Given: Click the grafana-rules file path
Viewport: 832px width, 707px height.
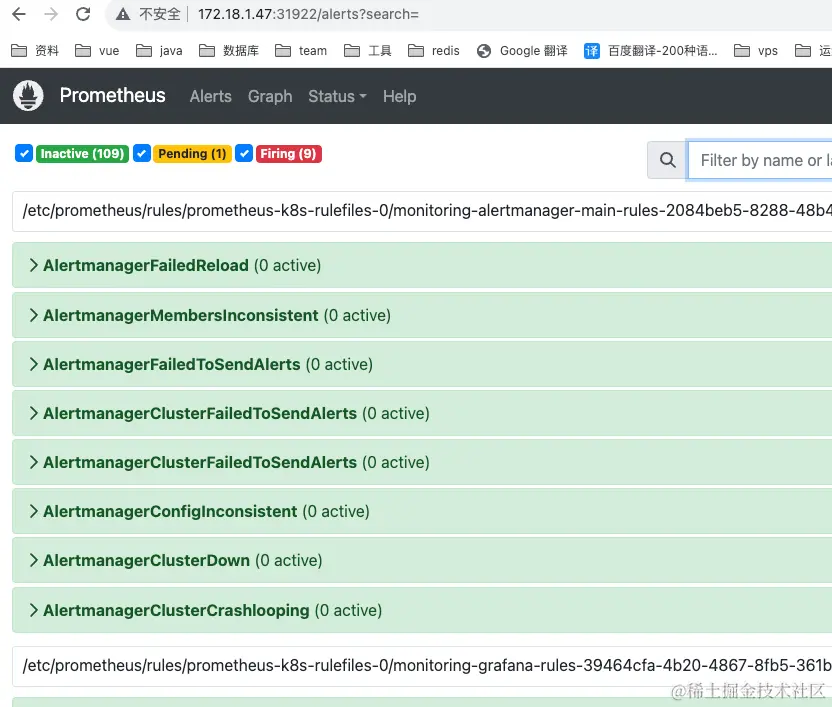Looking at the screenshot, I should pos(427,665).
